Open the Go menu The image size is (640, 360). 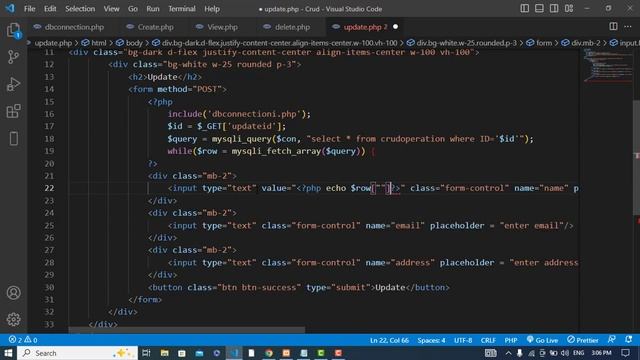click(x=133, y=9)
